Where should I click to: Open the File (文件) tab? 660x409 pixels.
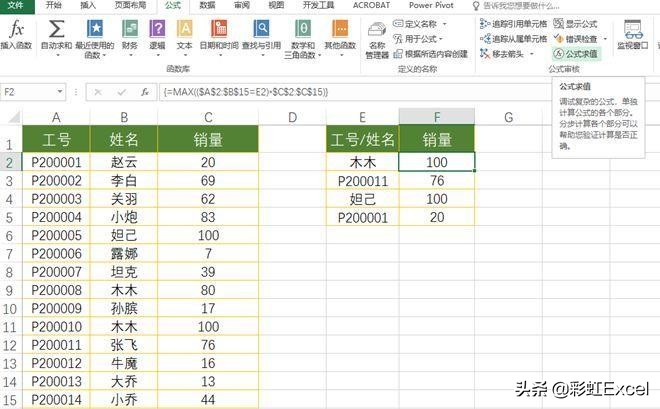tap(16, 5)
